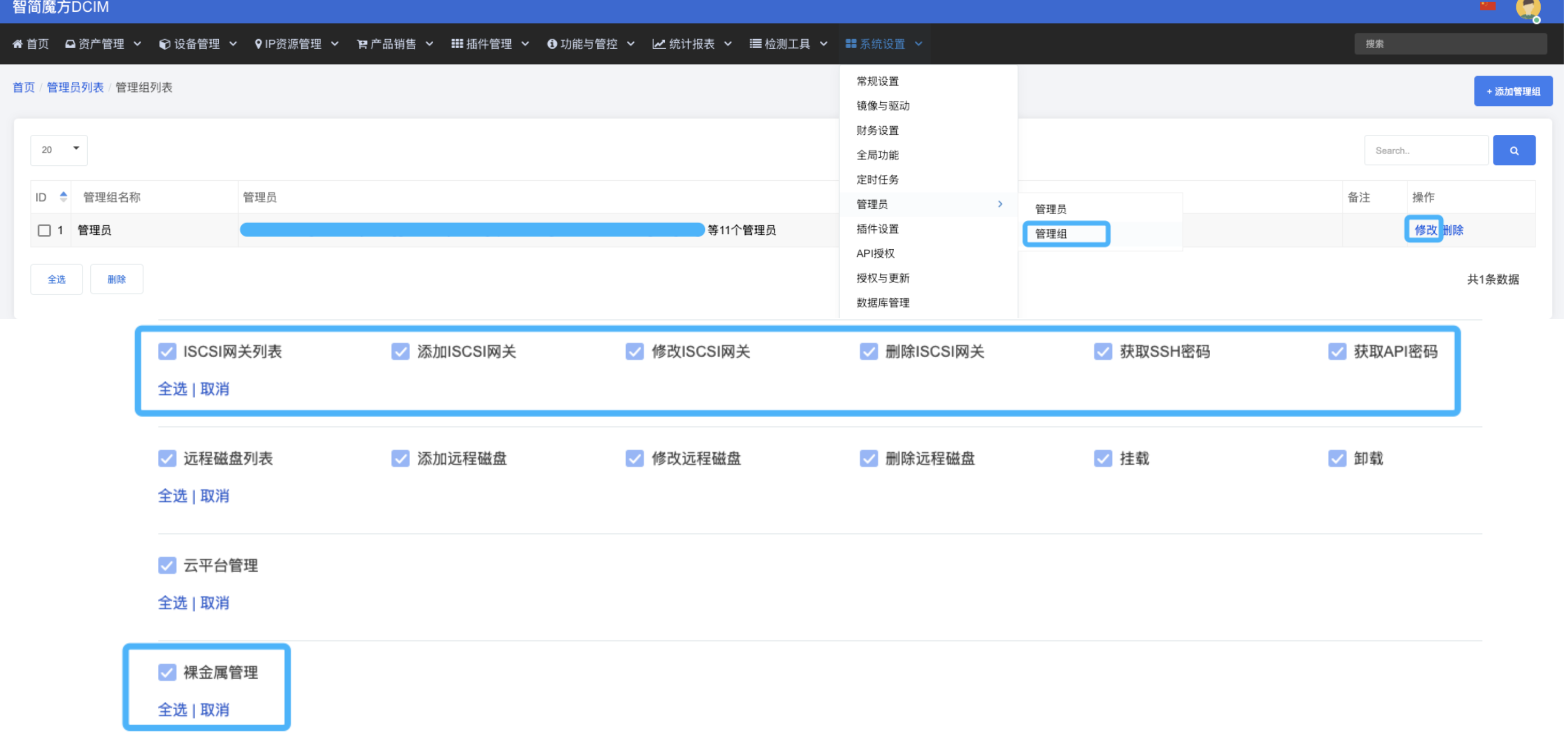Expand the 统计报表 dropdown arrow

730,44
